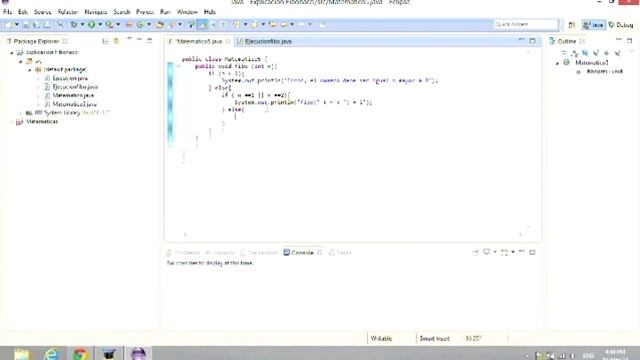Click the Open Type toolbar icon
Image resolution: width=640 pixels, height=360 pixels.
tap(160, 25)
